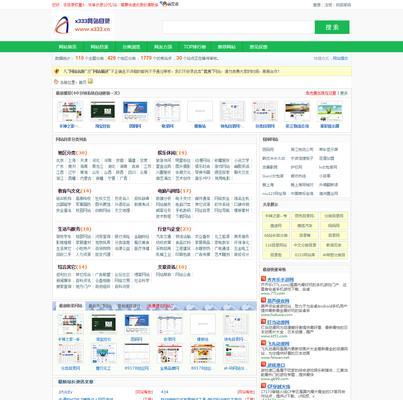Click red icon beside the gk99.com entry
This screenshot has height=400, width=403.
point(263,365)
